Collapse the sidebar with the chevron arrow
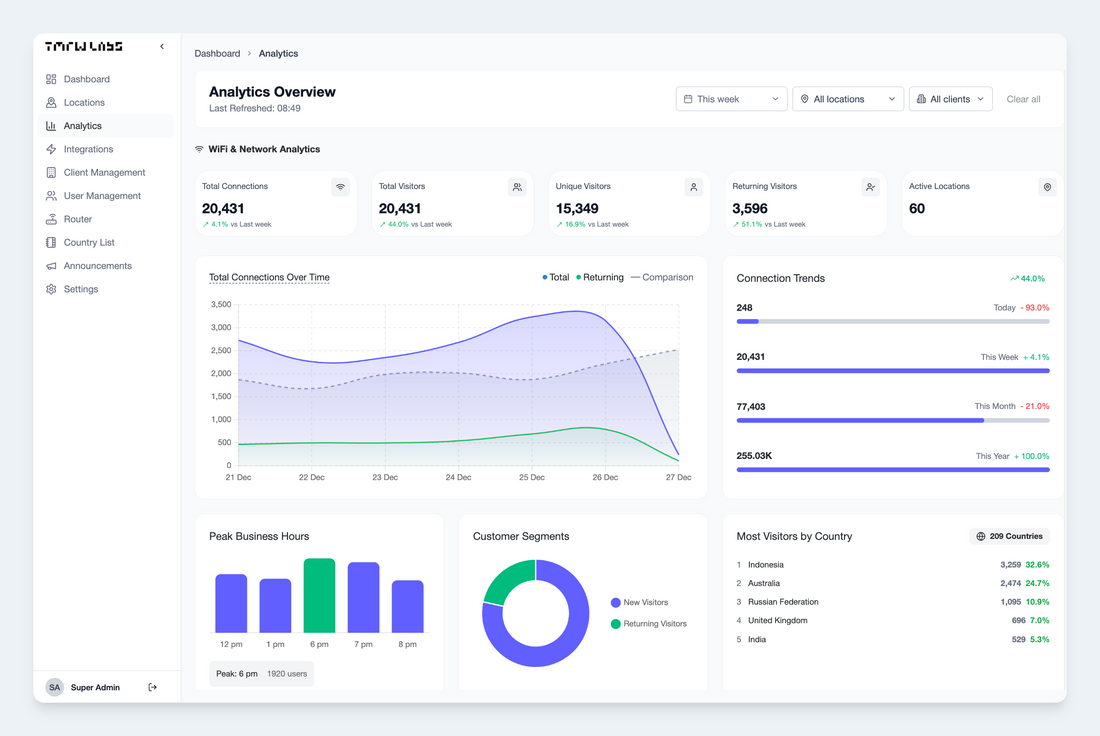The width and height of the screenshot is (1100, 736). [162, 46]
